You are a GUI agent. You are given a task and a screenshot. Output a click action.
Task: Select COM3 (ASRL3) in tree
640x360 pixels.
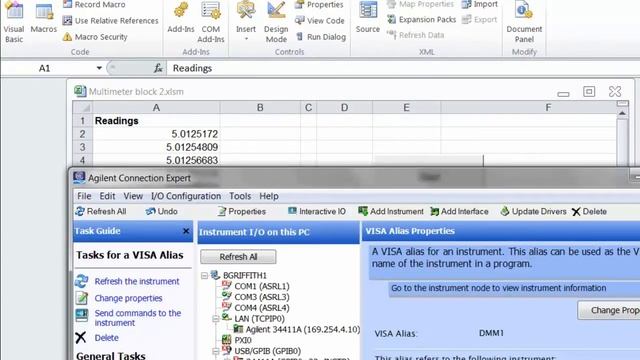point(262,297)
